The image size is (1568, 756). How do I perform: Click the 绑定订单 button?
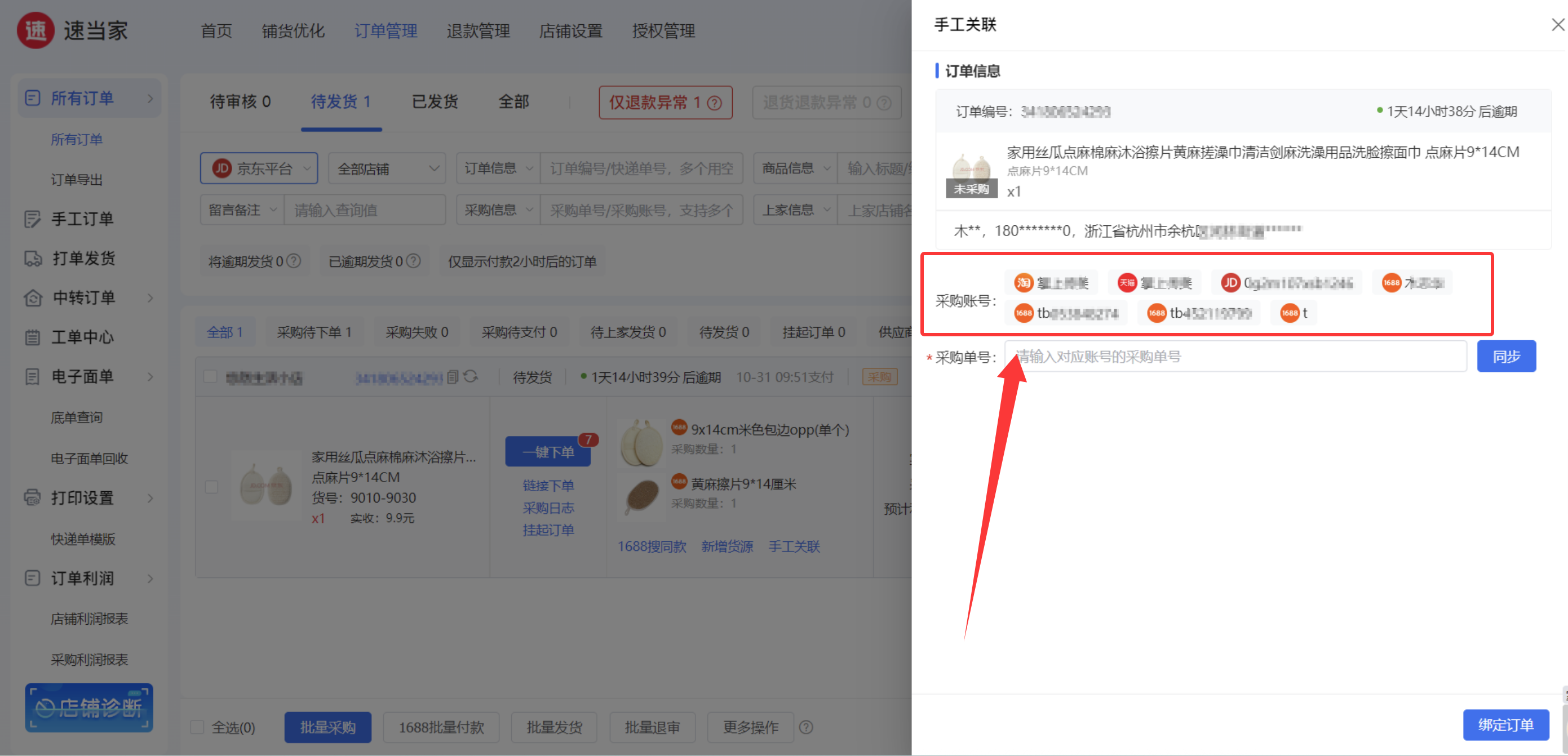1505,724
